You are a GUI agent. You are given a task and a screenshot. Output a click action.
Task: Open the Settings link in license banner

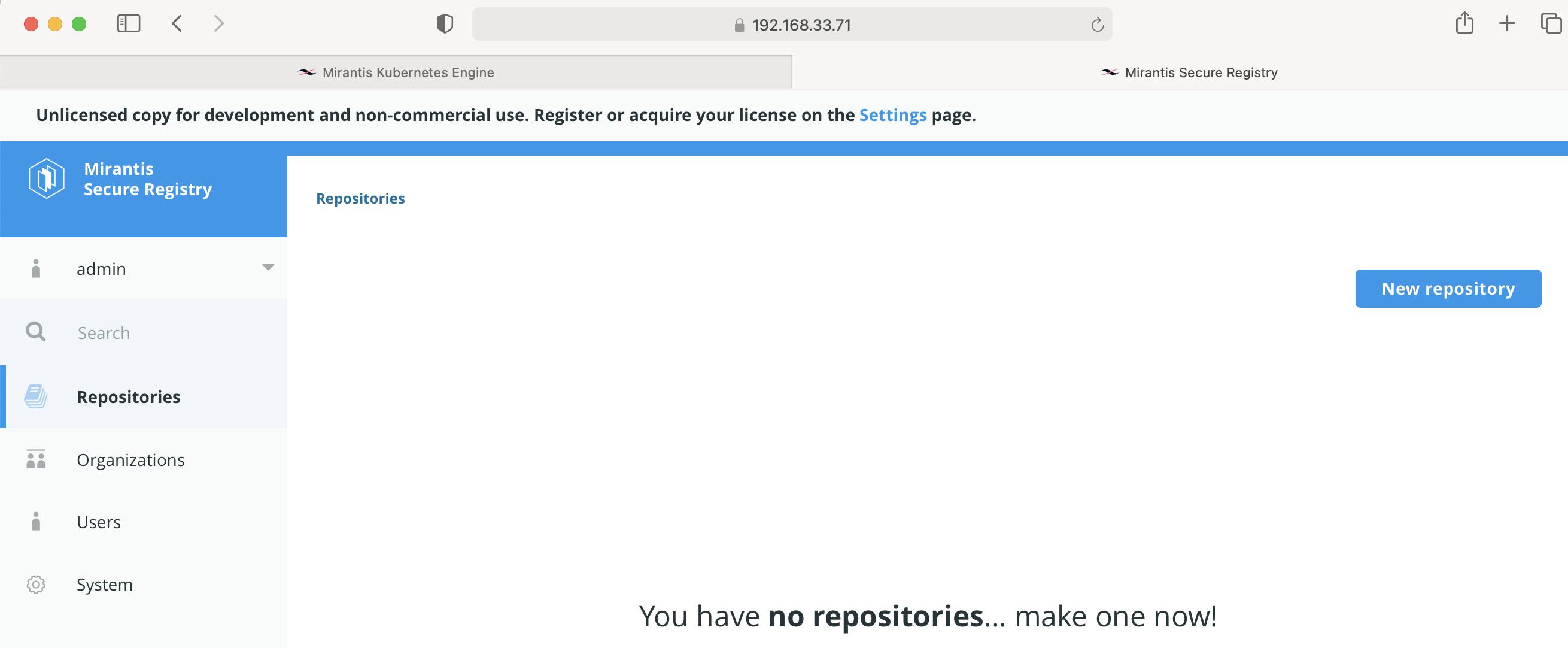click(x=892, y=115)
